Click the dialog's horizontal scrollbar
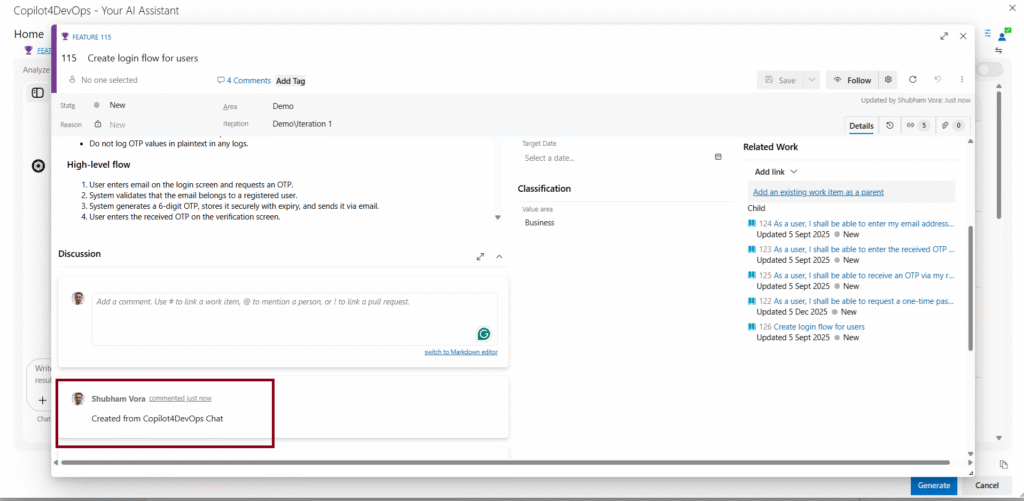This screenshot has height=501, width=1024. pos(505,462)
